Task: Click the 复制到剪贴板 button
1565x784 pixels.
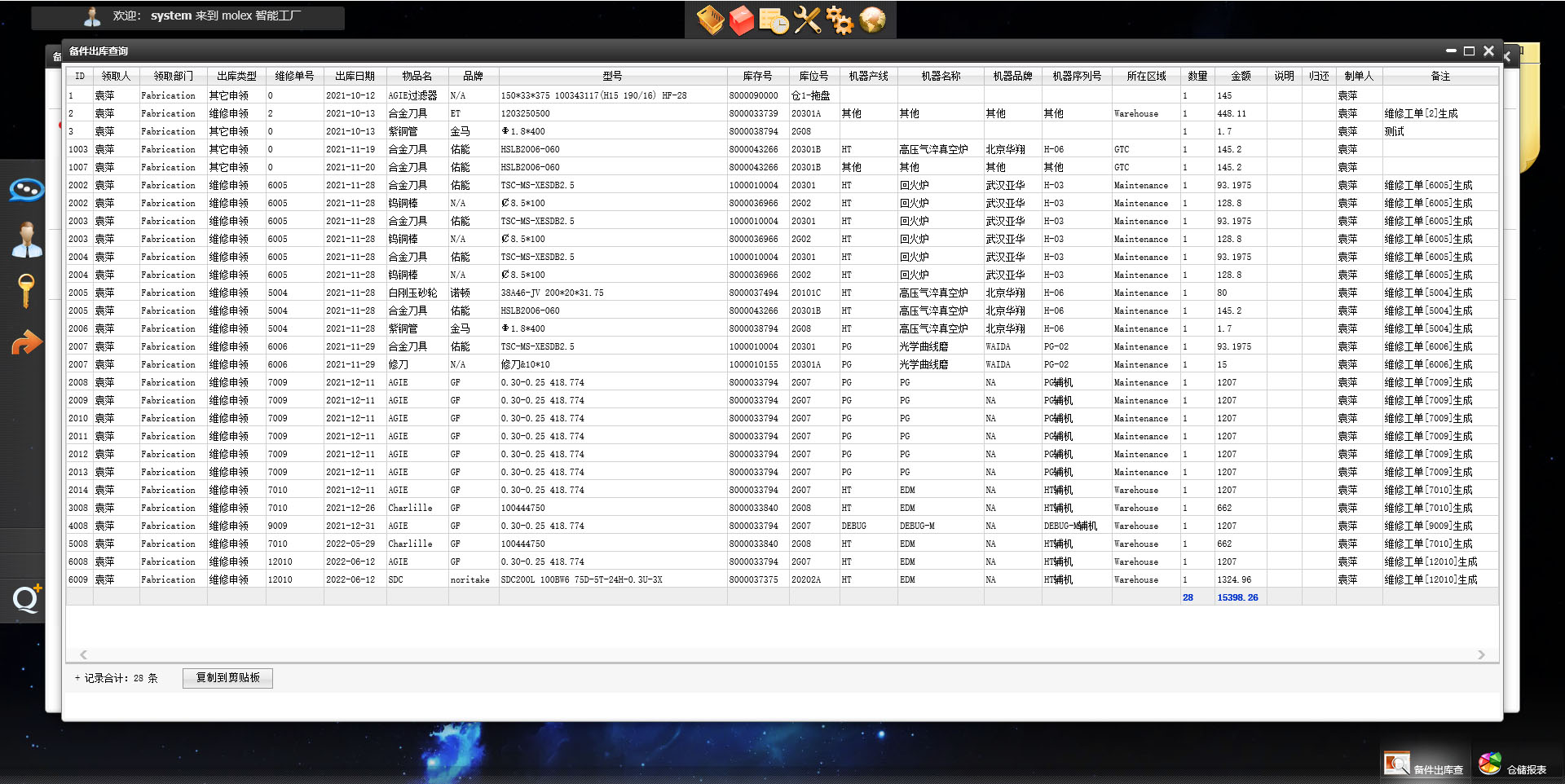Action: point(227,678)
